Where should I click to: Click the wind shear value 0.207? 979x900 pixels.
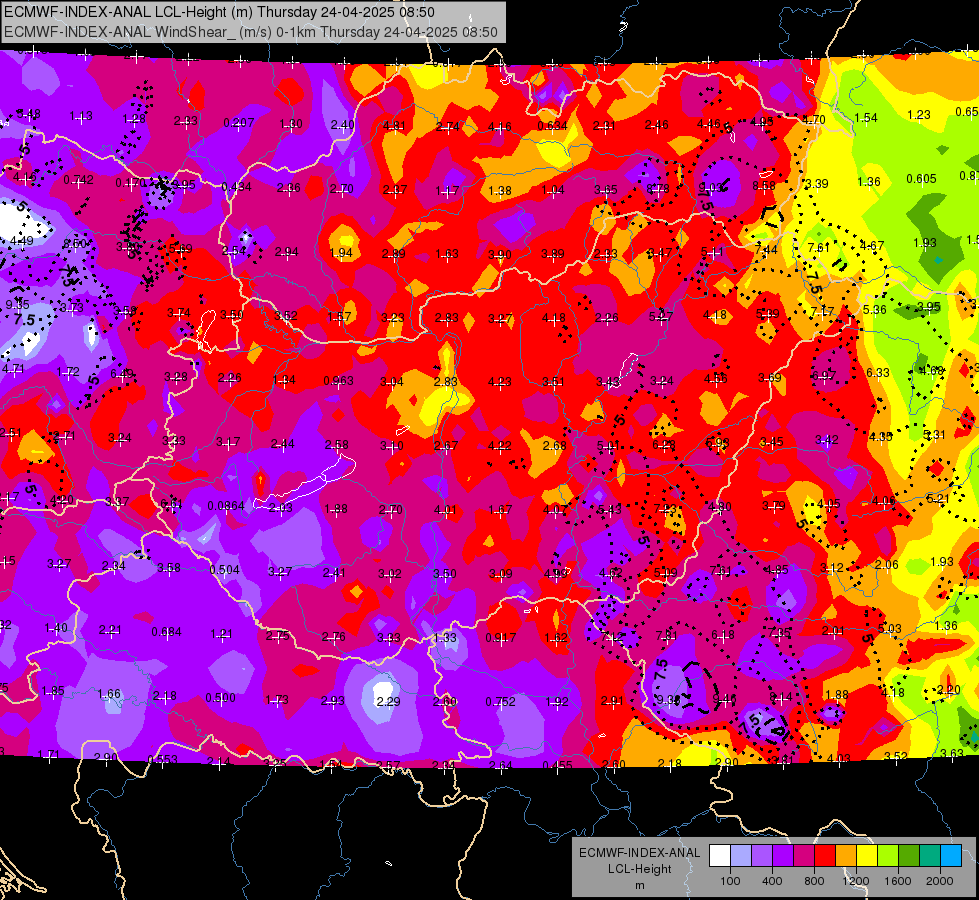239,123
